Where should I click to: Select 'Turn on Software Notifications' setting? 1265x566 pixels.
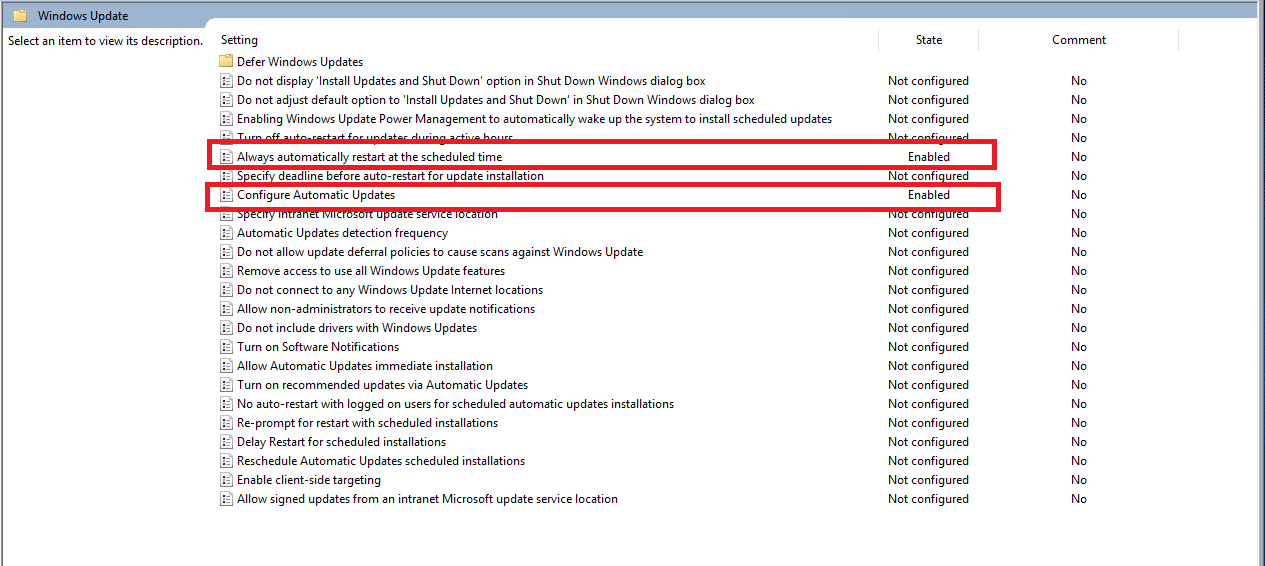point(318,347)
